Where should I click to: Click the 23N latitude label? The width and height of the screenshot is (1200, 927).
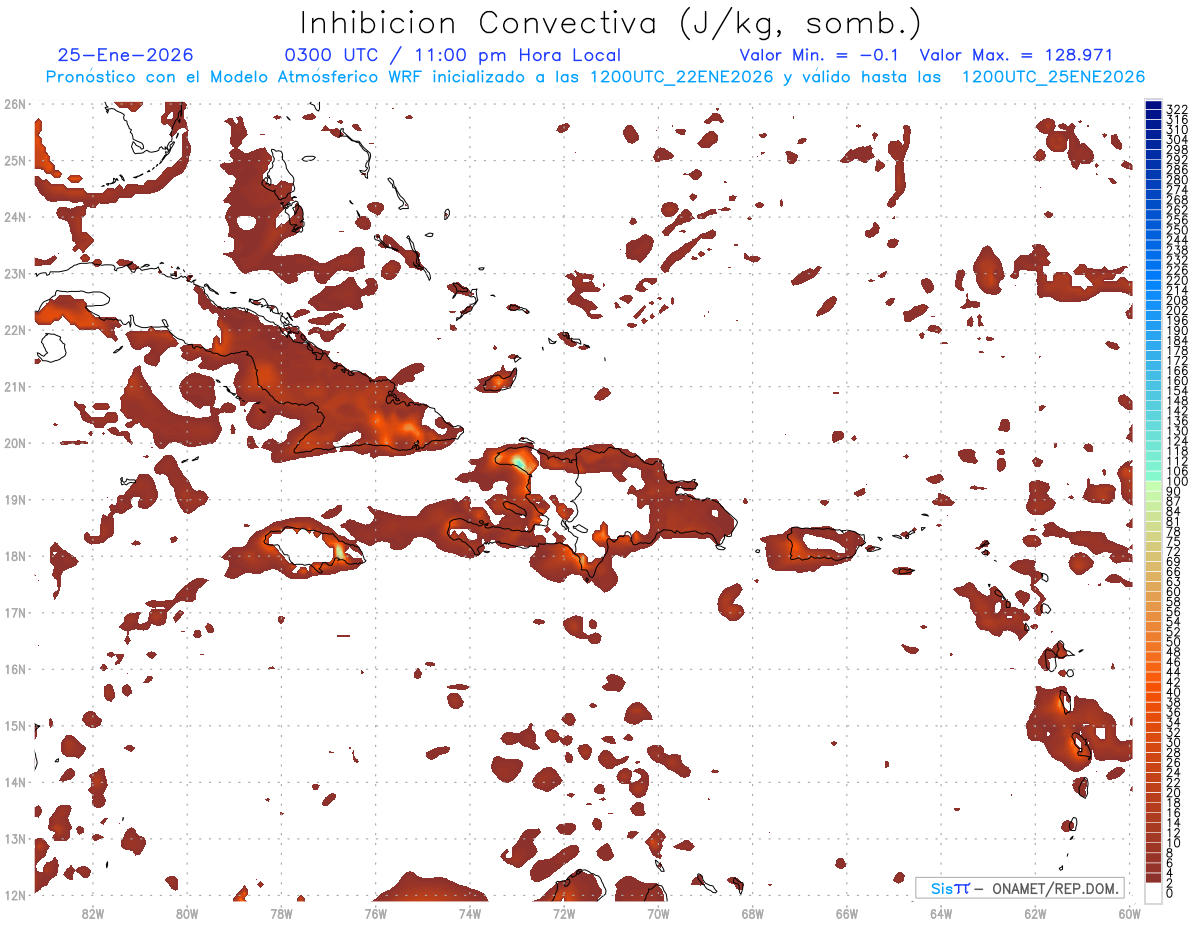[x=15, y=273]
